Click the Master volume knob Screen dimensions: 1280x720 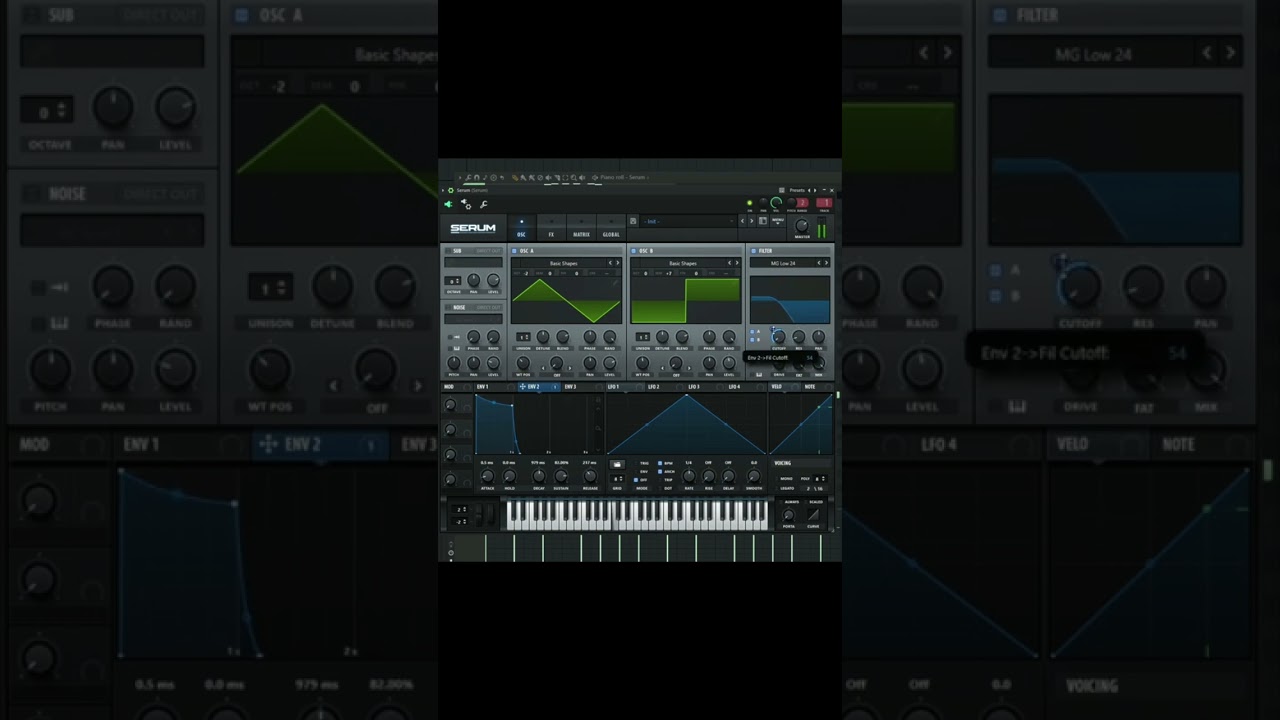802,226
